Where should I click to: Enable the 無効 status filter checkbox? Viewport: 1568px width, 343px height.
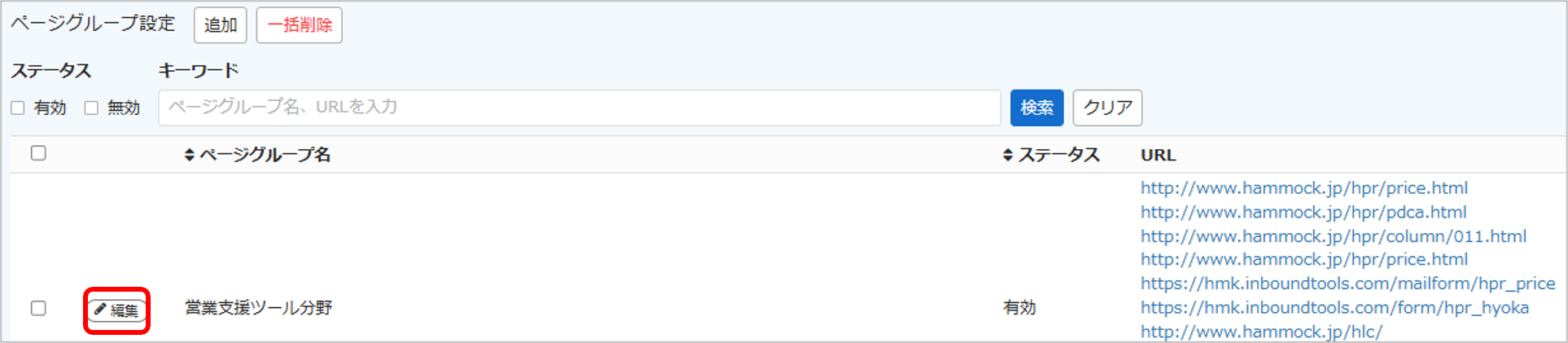click(x=91, y=108)
